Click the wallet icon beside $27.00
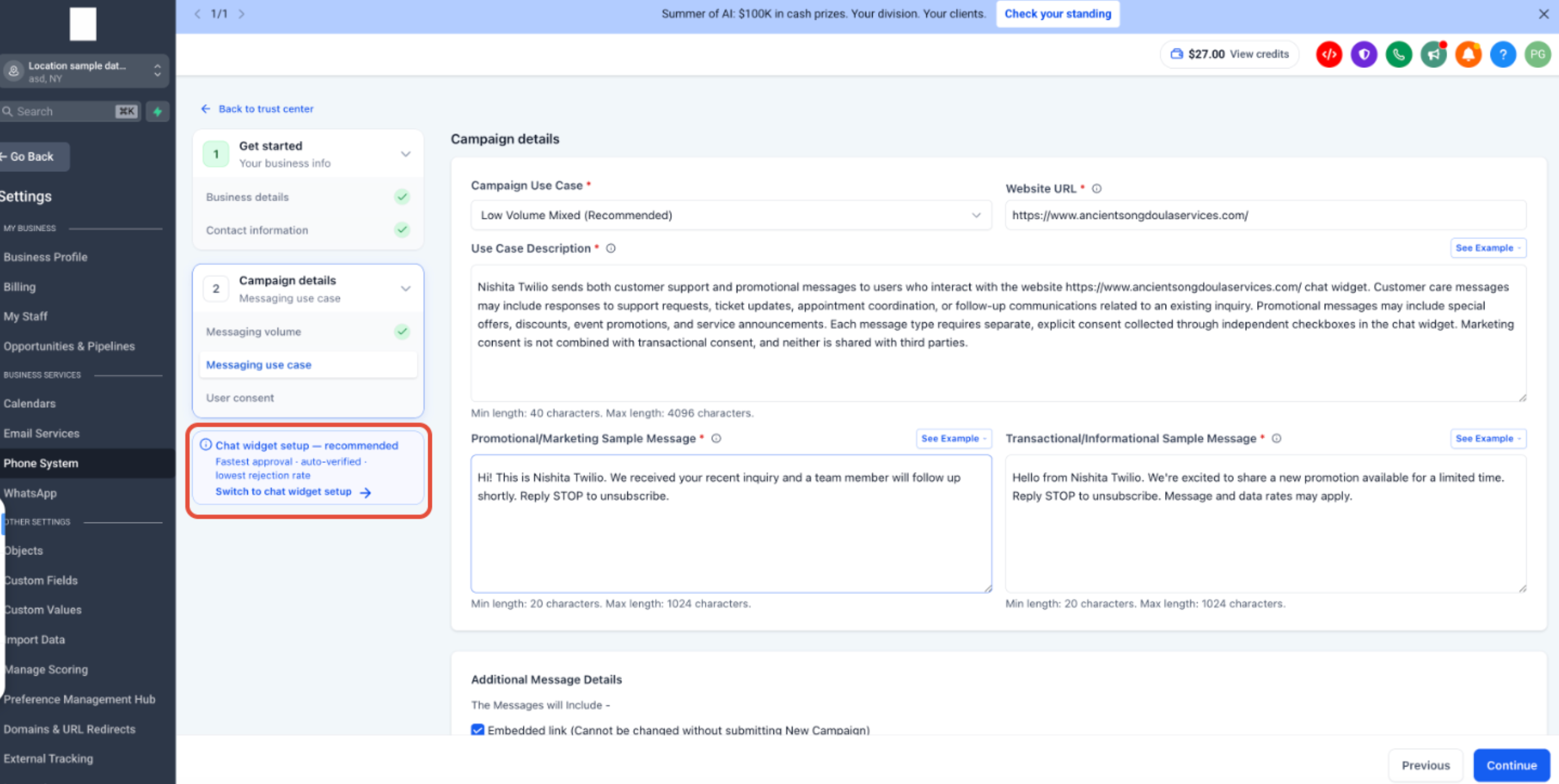The height and width of the screenshot is (784, 1559). [x=1176, y=54]
